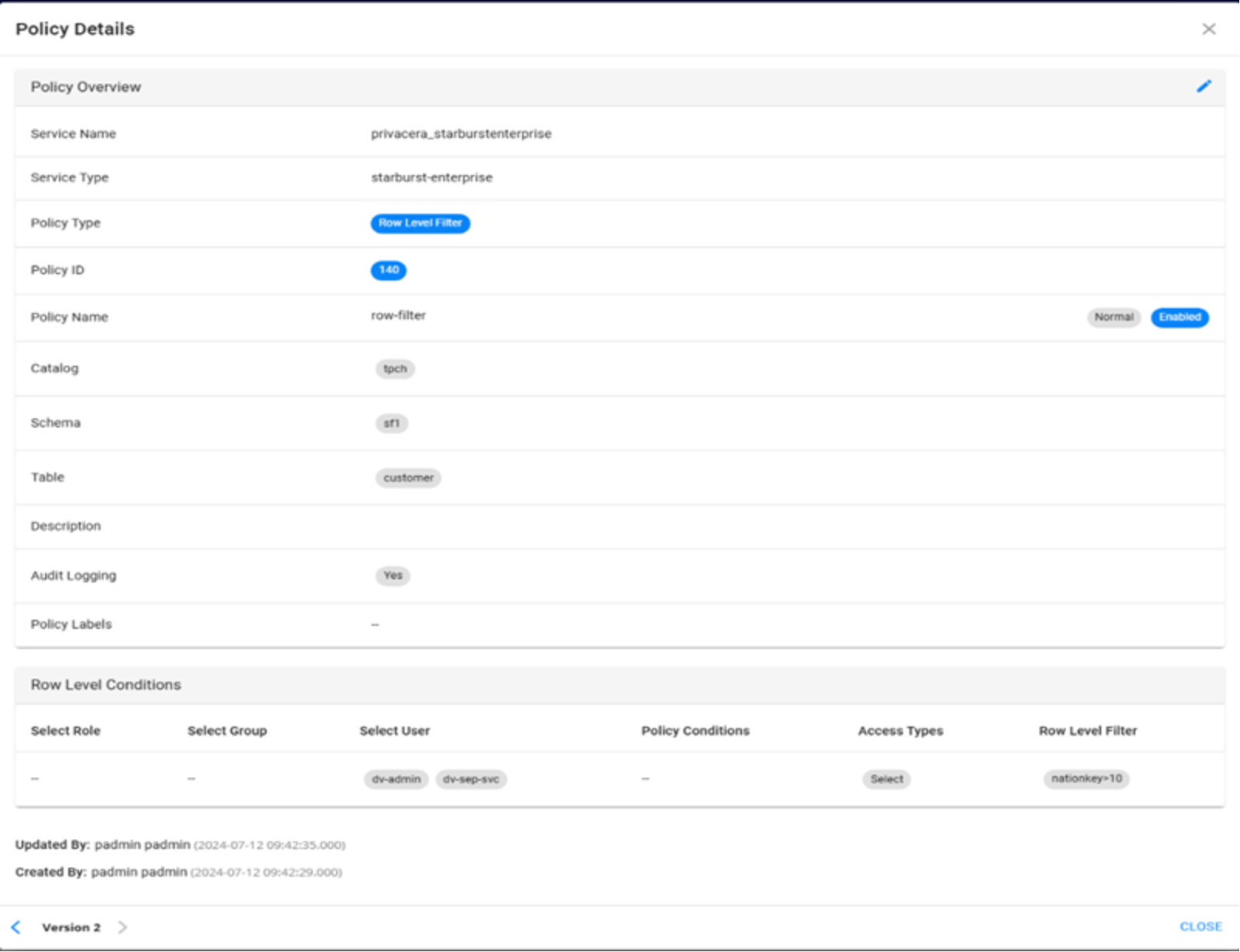Viewport: 1240px width, 952px height.
Task: Click the Updated By timestamp 09:42:35
Action: [x=270, y=845]
